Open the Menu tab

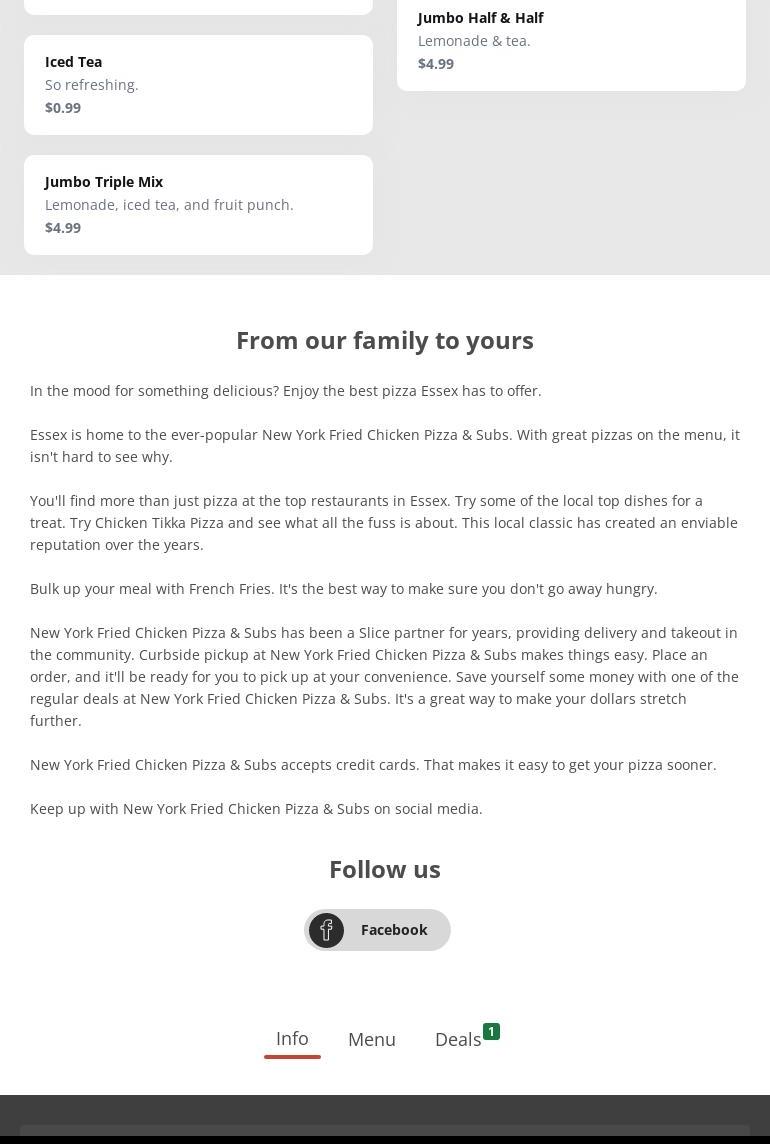(x=372, y=1040)
